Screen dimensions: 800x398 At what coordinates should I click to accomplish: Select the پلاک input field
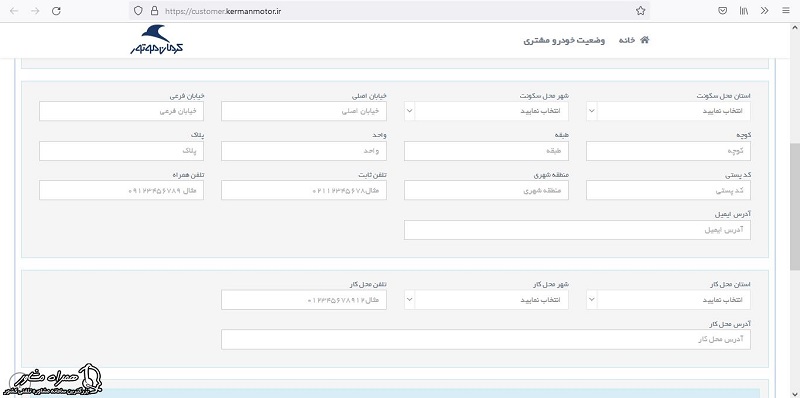[121, 151]
